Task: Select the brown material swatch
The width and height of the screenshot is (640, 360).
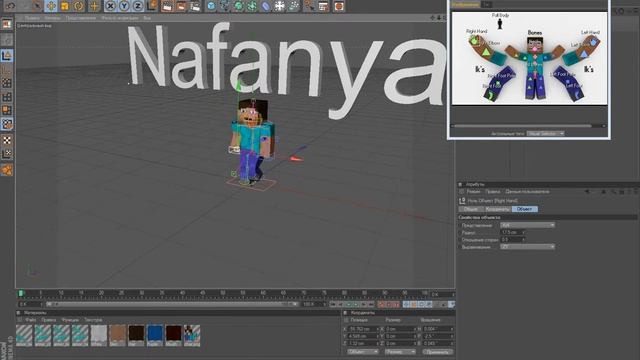Action: click(x=117, y=335)
